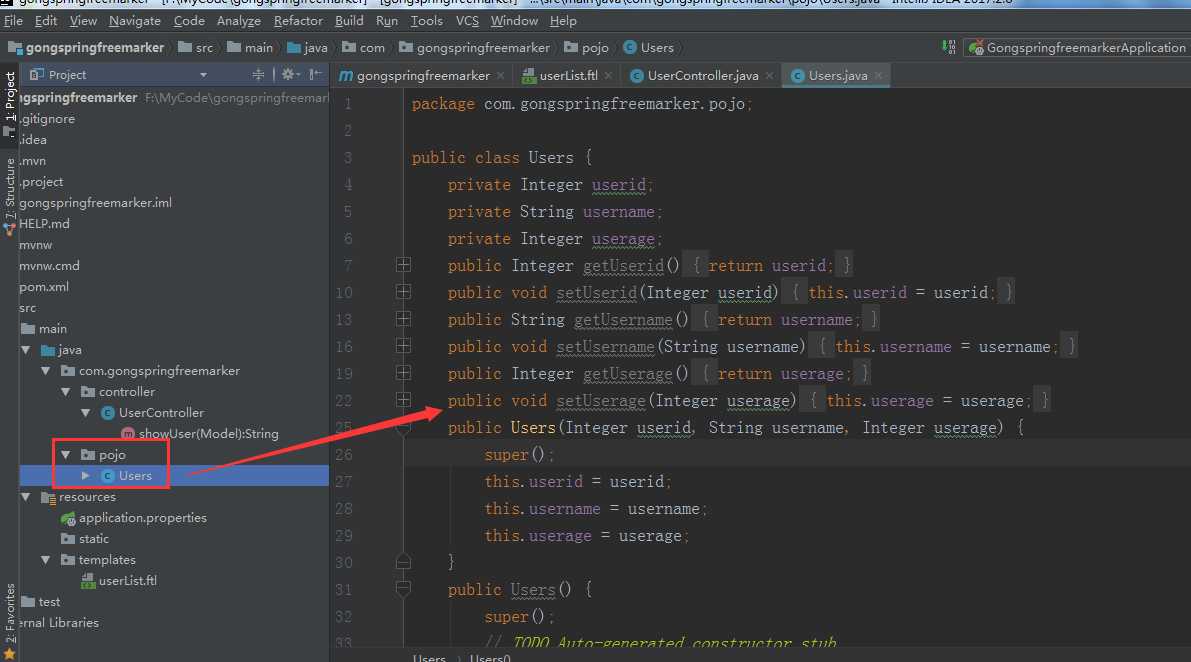Open the Help menu

pyautogui.click(x=563, y=21)
